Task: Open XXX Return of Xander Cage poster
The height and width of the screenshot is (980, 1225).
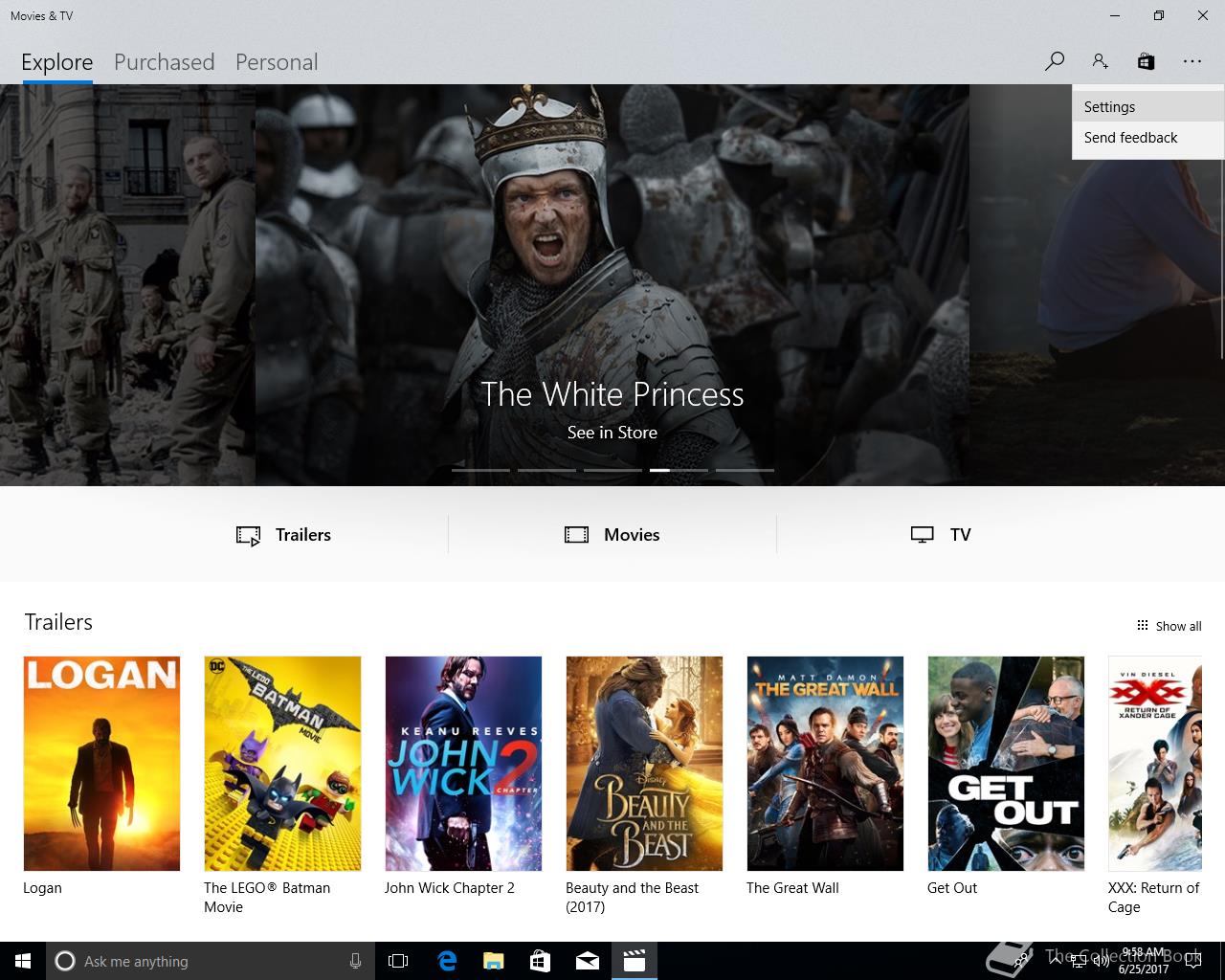Action: point(1155,764)
